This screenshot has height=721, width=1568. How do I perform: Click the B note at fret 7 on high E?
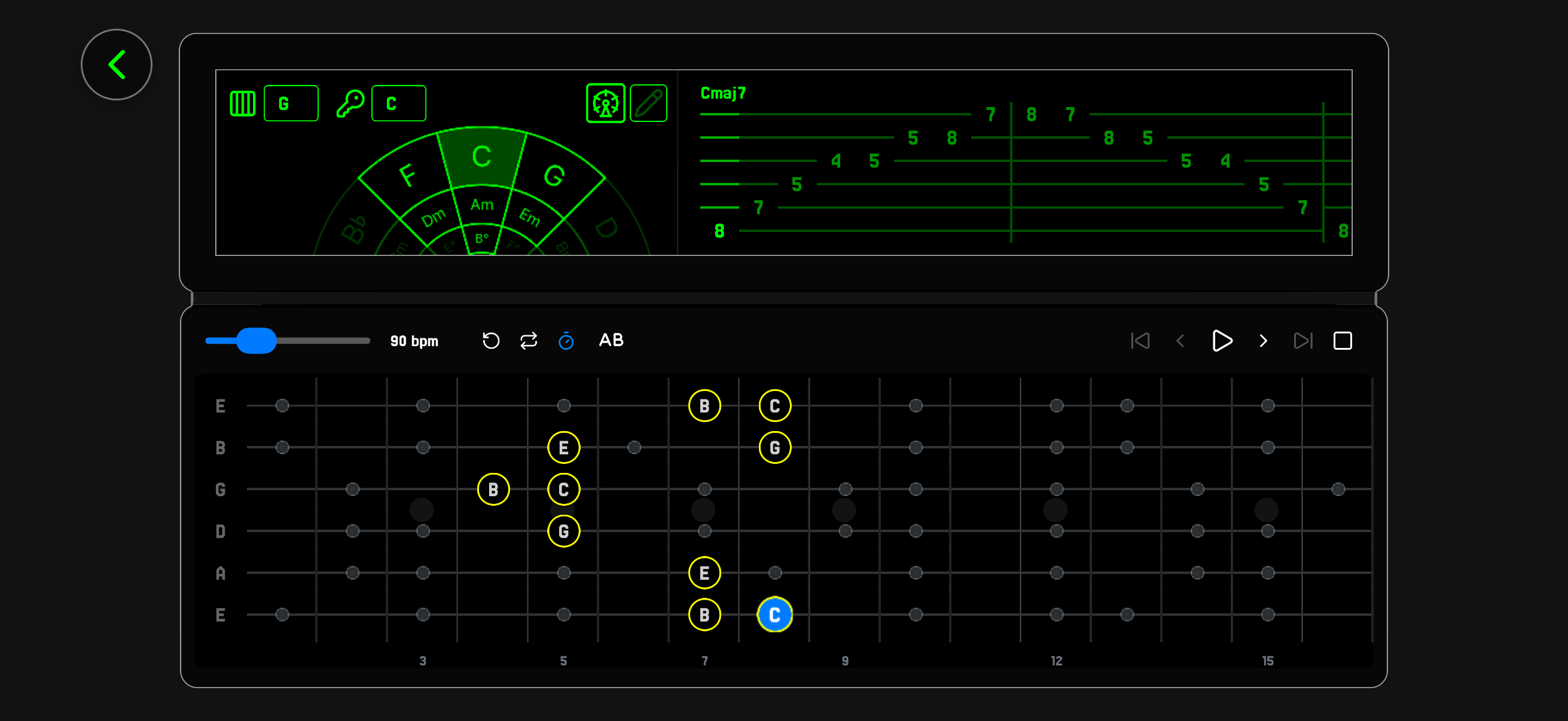point(704,405)
